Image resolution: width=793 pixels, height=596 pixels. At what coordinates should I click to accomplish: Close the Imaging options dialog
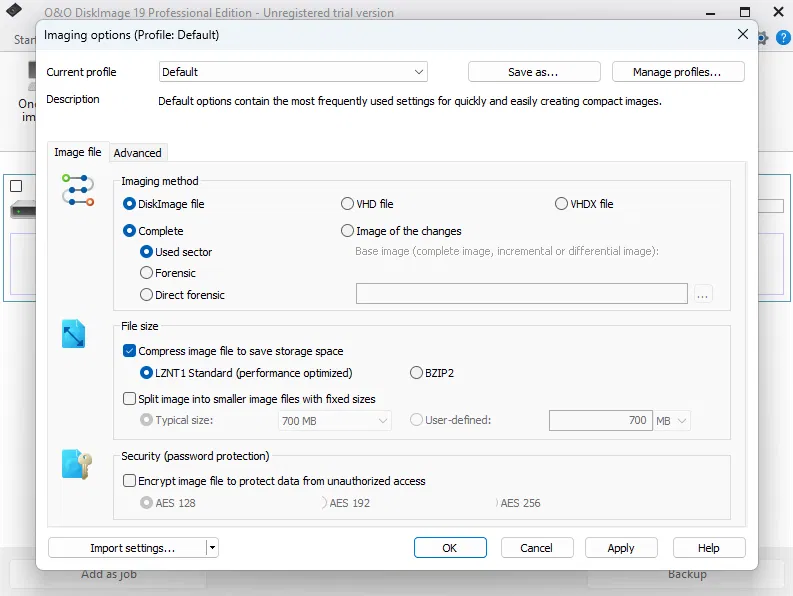click(743, 34)
